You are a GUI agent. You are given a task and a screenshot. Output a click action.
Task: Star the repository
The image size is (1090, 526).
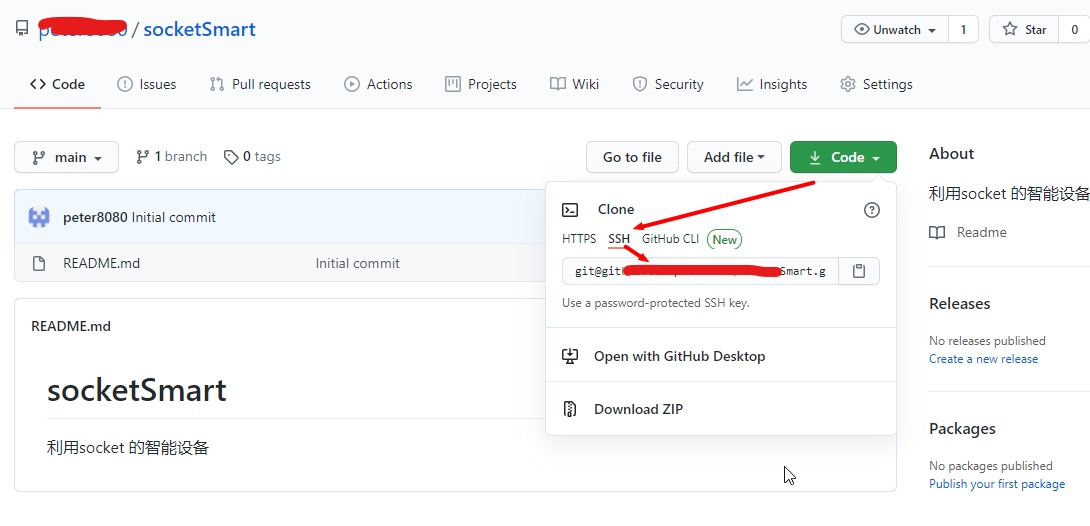1024,29
